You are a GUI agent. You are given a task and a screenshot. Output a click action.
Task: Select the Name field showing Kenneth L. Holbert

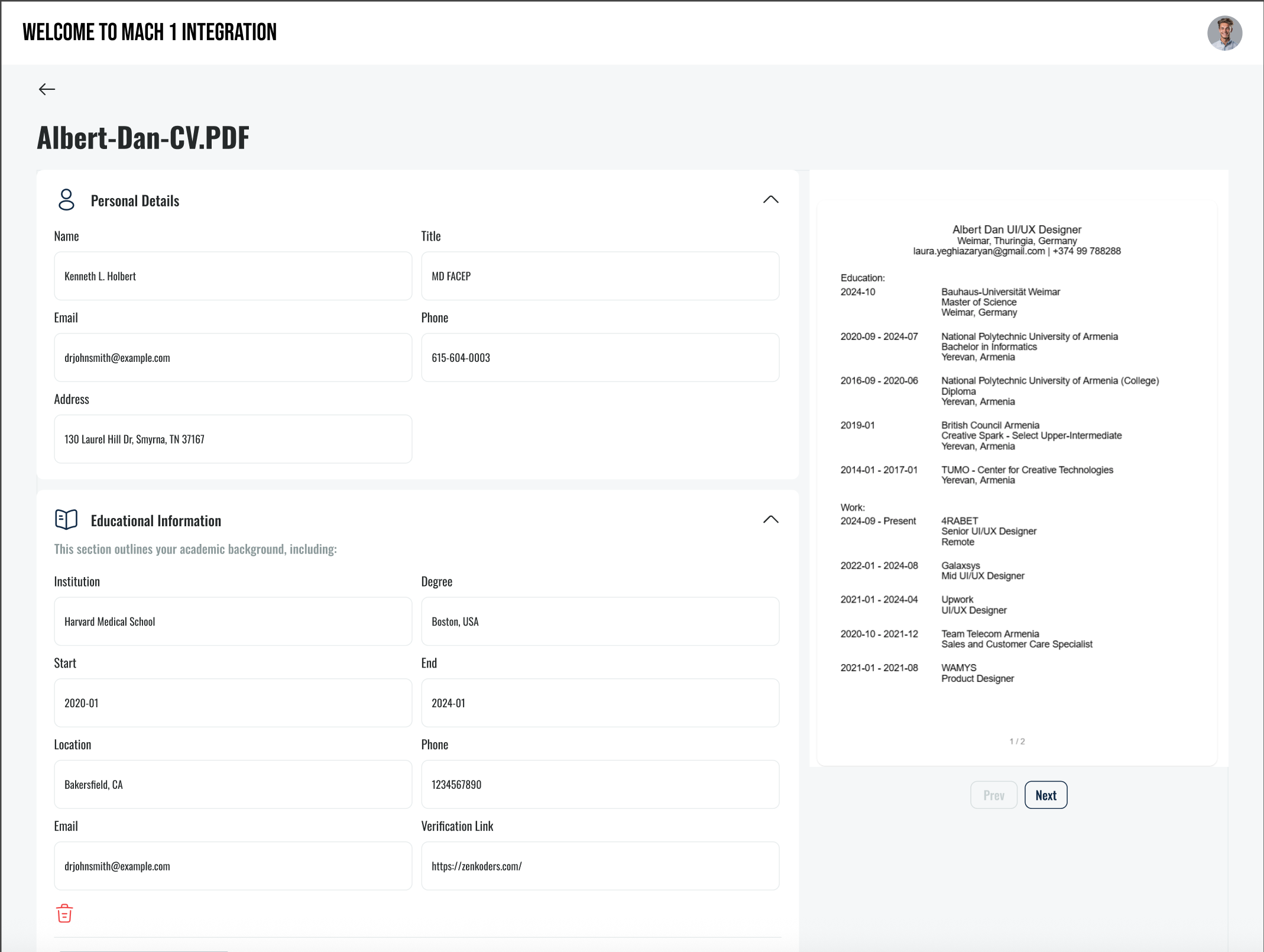click(x=232, y=276)
